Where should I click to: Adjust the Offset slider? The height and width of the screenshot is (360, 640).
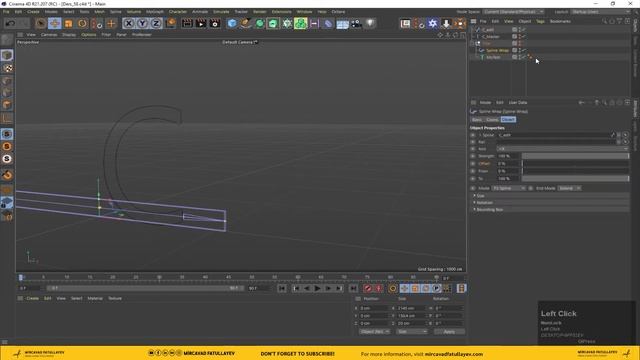pos(576,164)
